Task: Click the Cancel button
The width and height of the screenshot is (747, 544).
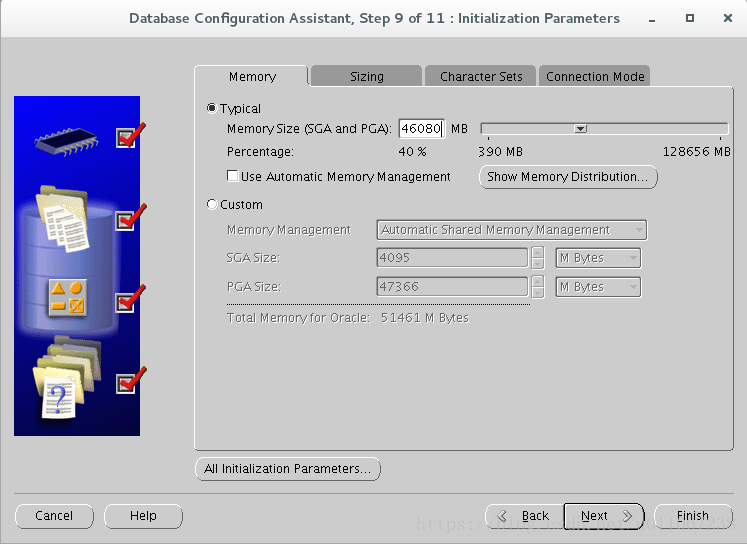Action: point(54,516)
